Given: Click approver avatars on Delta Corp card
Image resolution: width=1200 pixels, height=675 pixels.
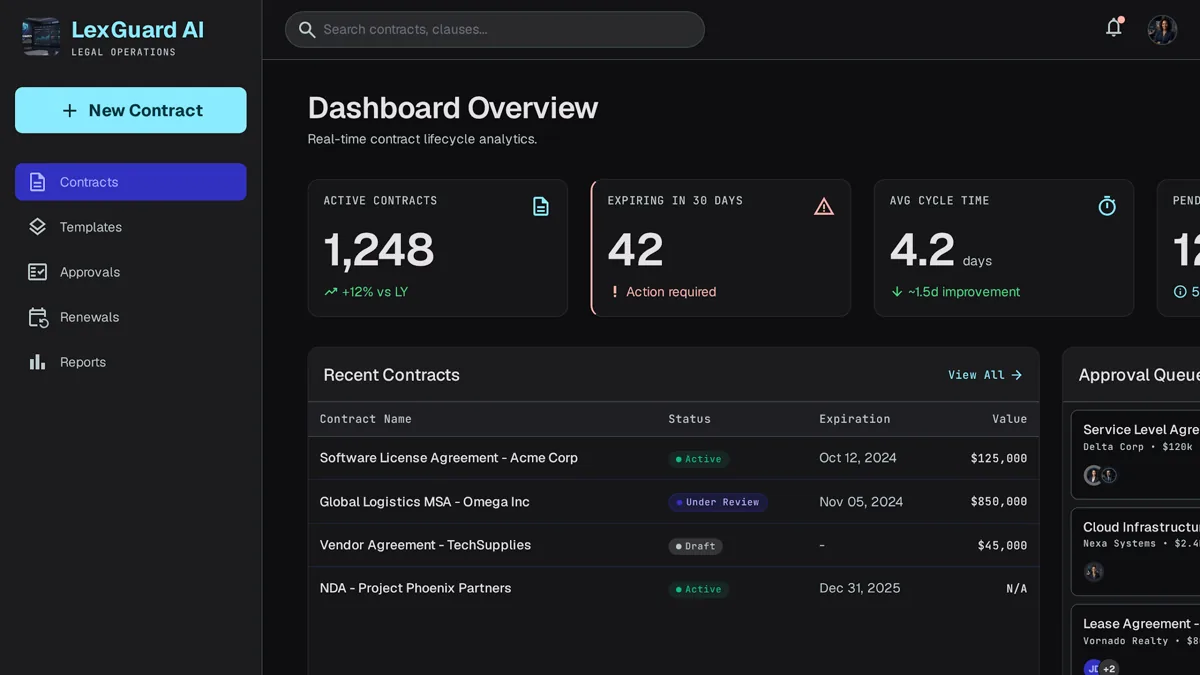Looking at the screenshot, I should (x=1101, y=475).
